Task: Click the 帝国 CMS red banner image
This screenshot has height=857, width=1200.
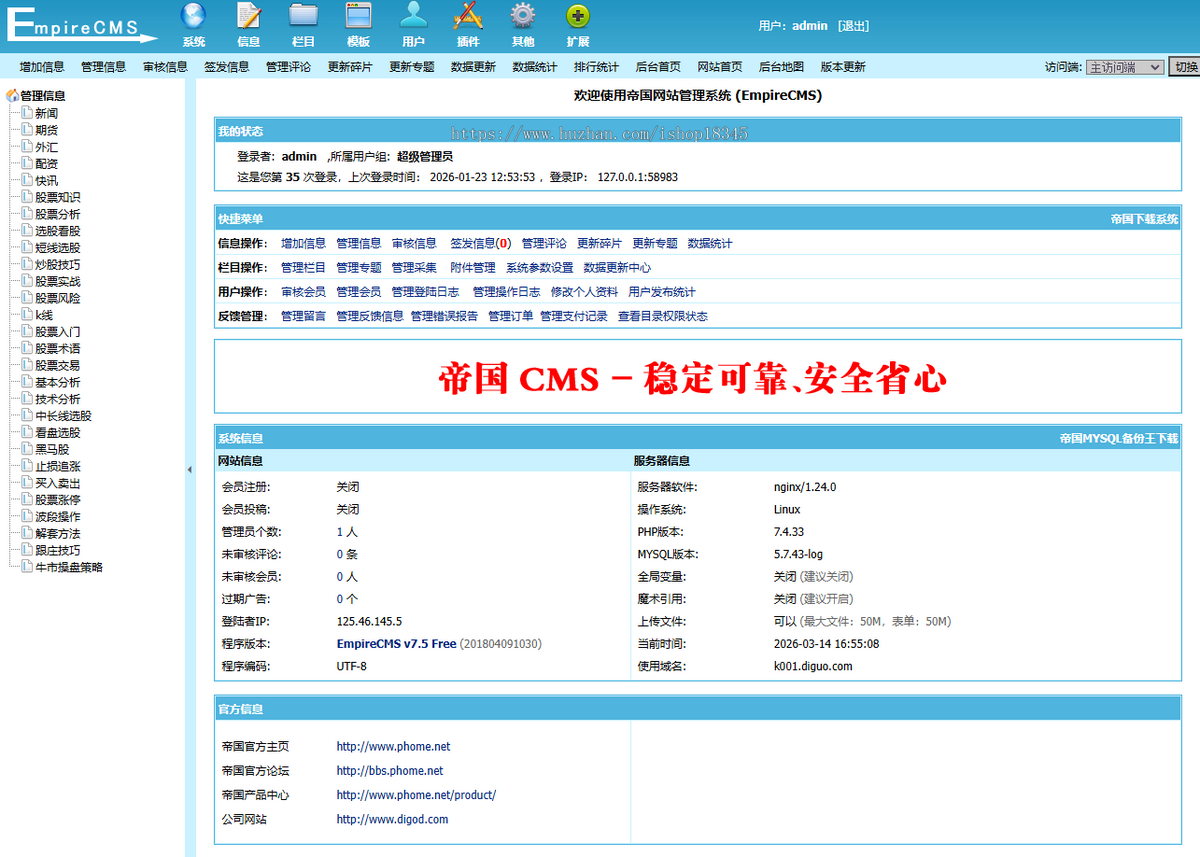Action: pyautogui.click(x=693, y=378)
